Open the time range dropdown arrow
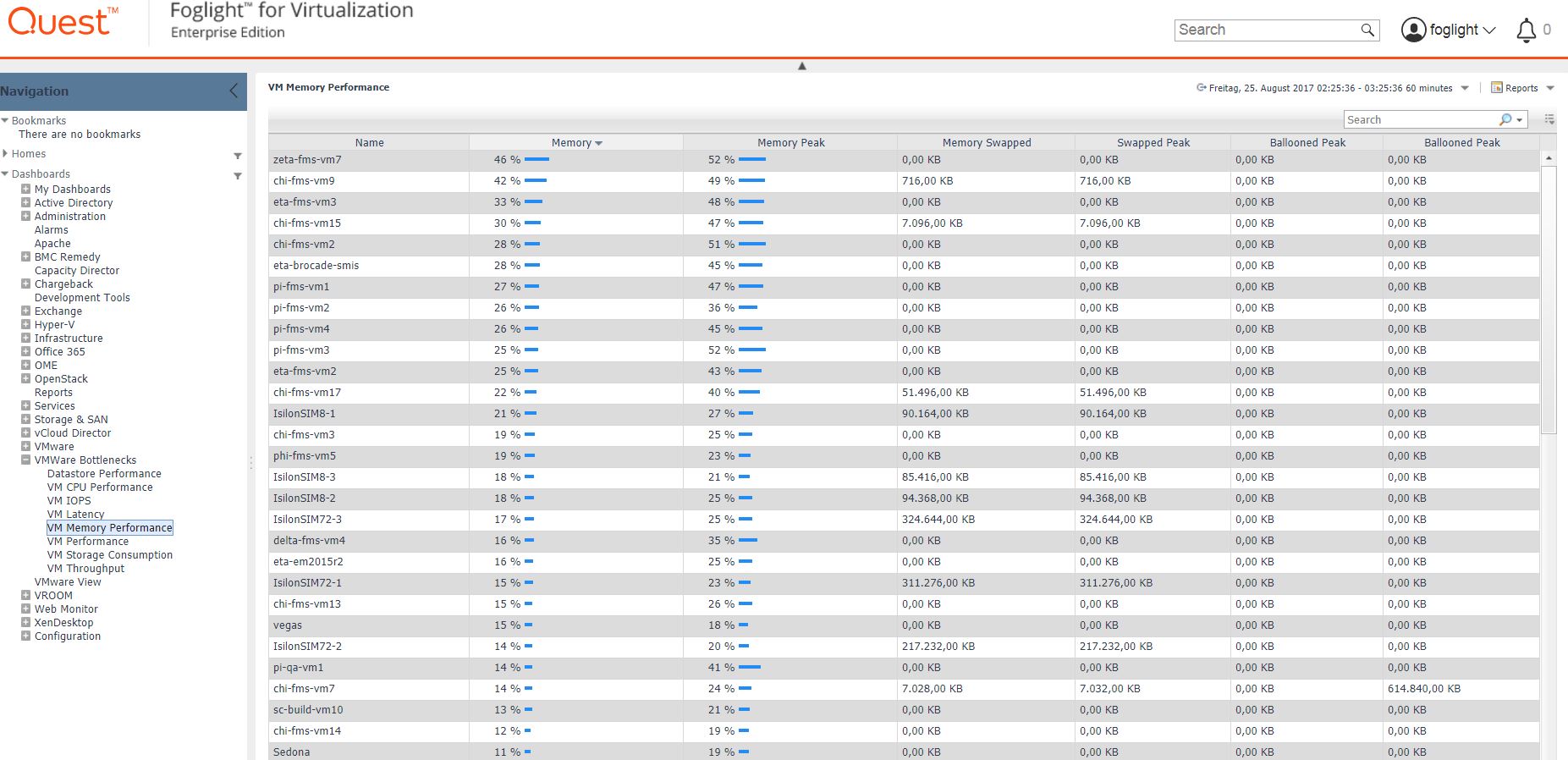The width and height of the screenshot is (1568, 760). [1465, 88]
